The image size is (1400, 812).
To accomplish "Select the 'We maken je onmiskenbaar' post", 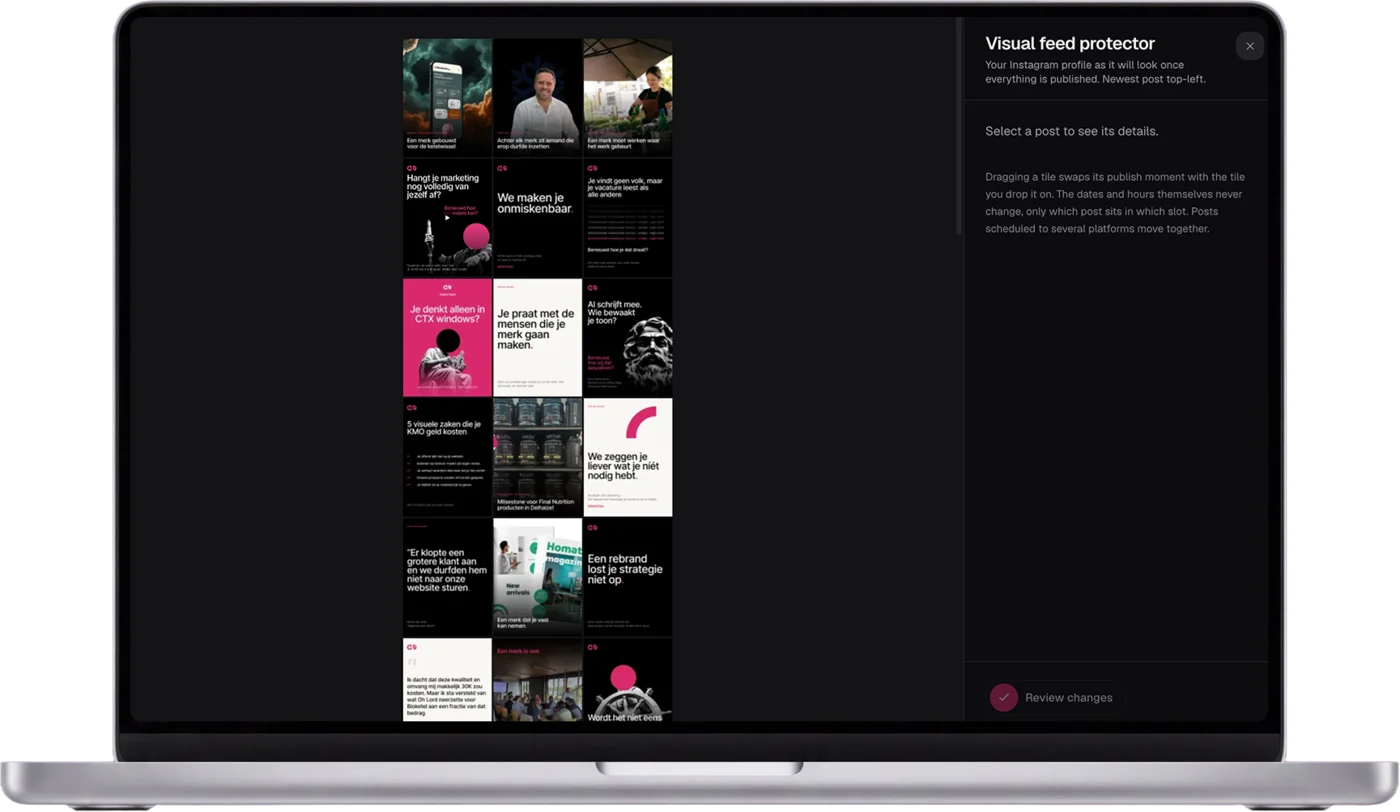I will 537,217.
